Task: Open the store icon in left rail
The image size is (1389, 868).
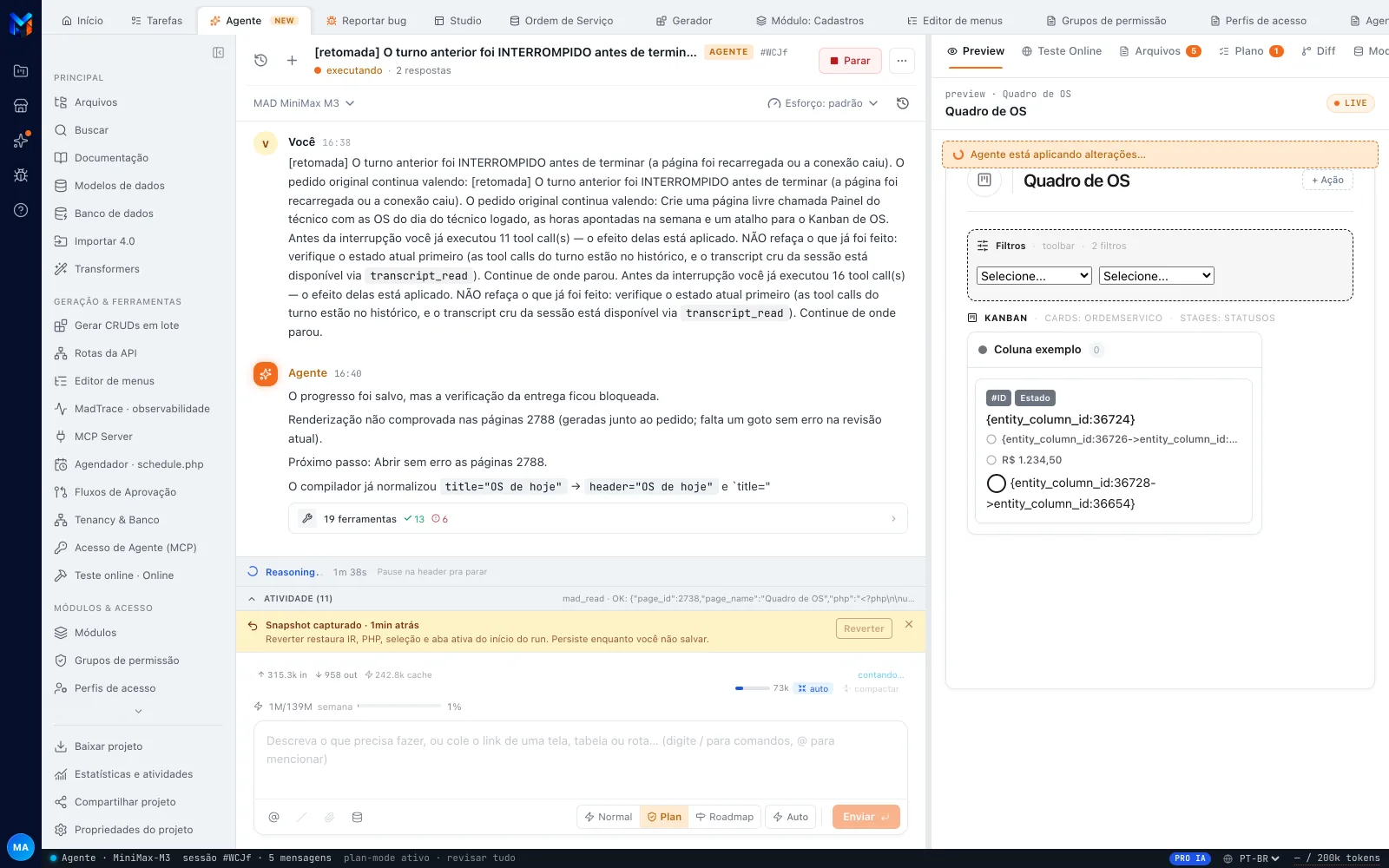Action: [x=21, y=106]
